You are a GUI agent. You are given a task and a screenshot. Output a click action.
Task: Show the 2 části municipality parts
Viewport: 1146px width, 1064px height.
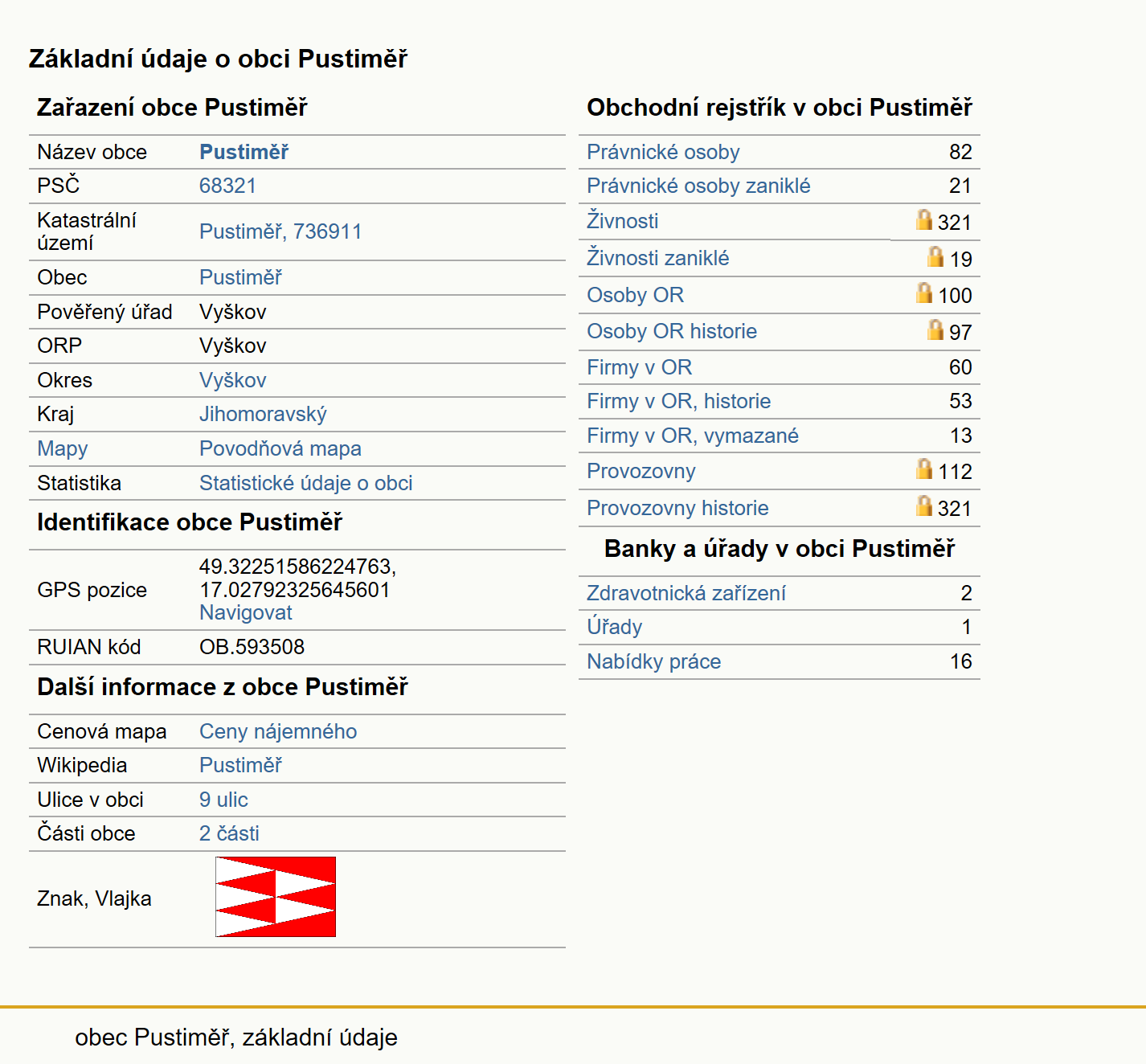[x=229, y=833]
